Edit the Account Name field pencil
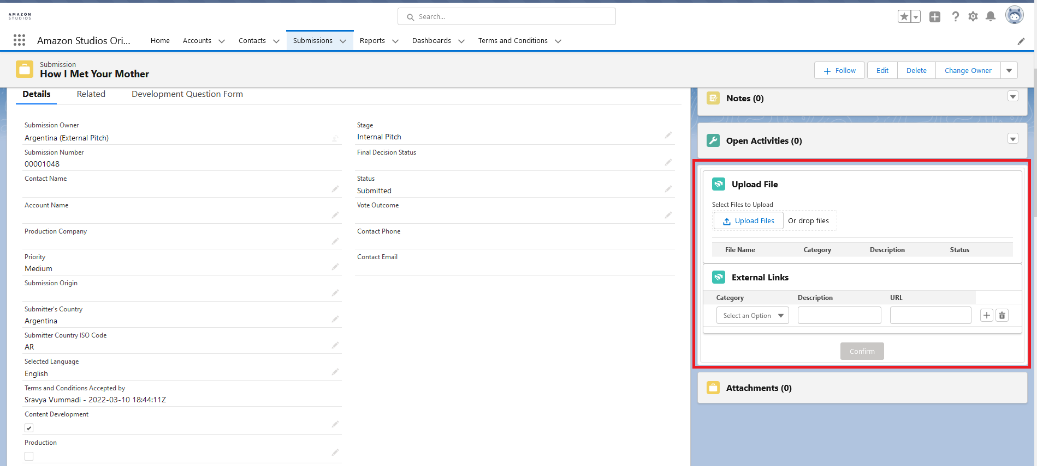Screen dimensions: 1037x466 coord(335,215)
